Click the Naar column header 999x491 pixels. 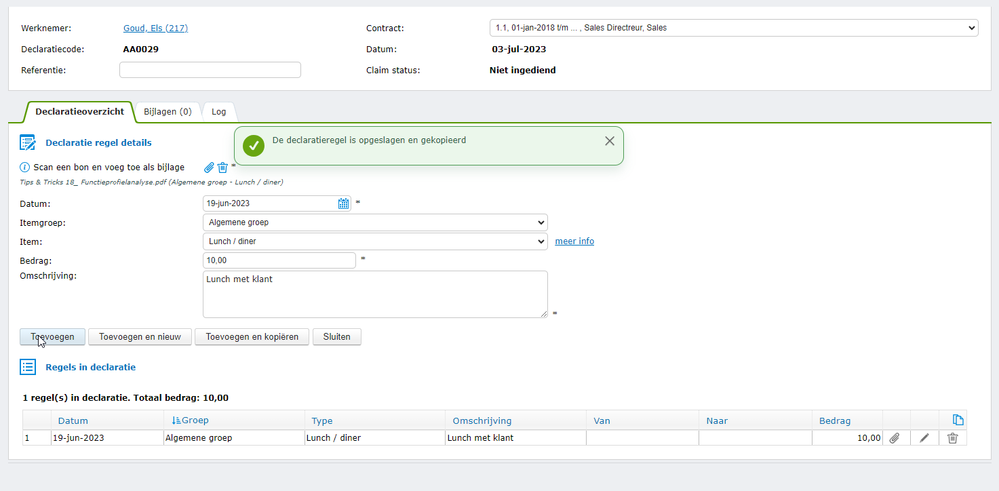point(717,421)
